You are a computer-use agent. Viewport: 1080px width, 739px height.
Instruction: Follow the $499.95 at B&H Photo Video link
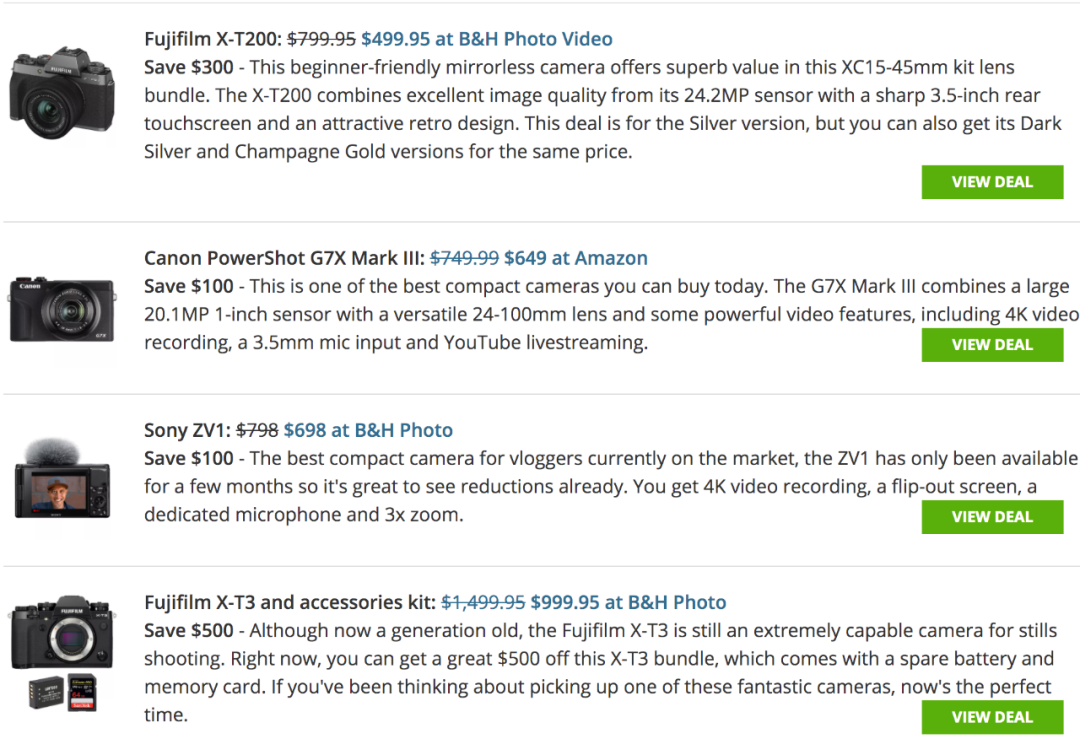487,39
